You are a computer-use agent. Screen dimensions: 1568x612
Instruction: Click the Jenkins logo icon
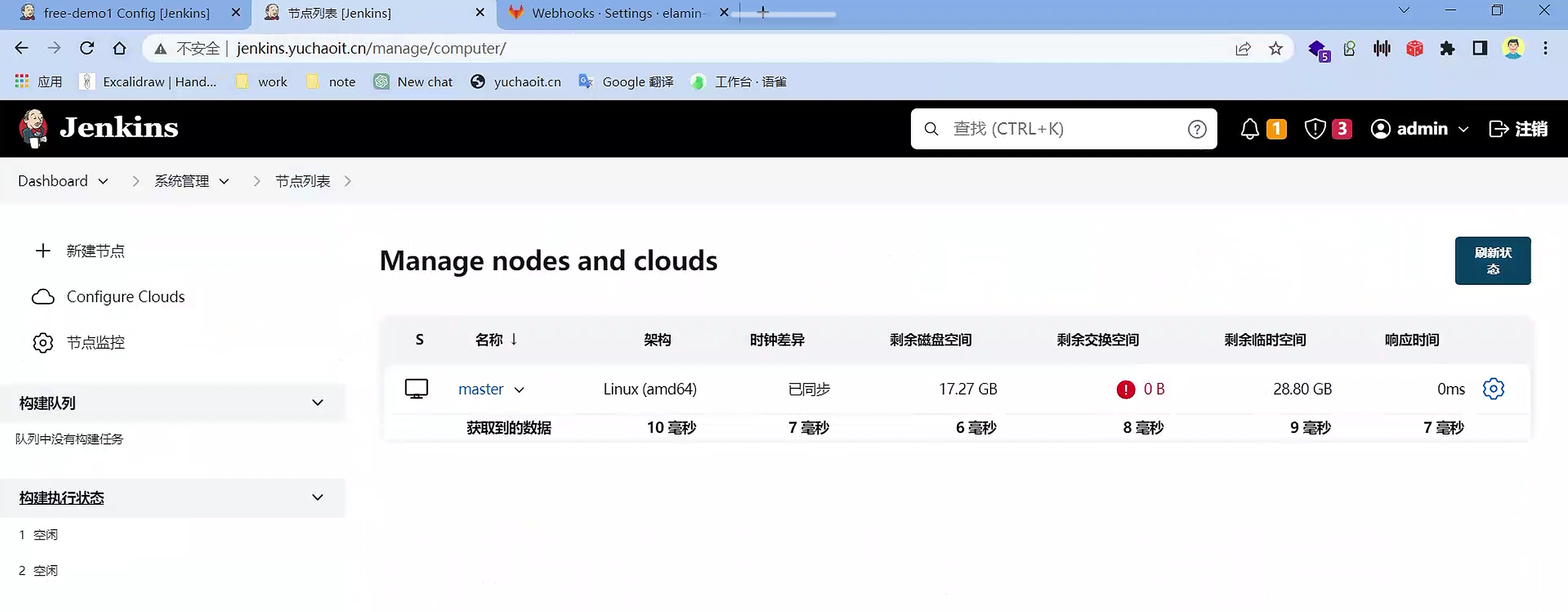[33, 129]
